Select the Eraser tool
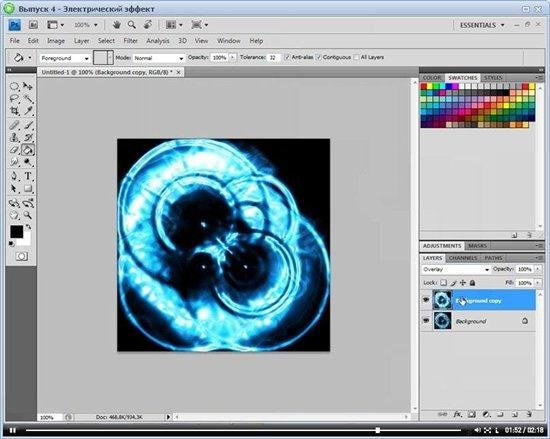The width and height of the screenshot is (550, 439). tap(14, 150)
